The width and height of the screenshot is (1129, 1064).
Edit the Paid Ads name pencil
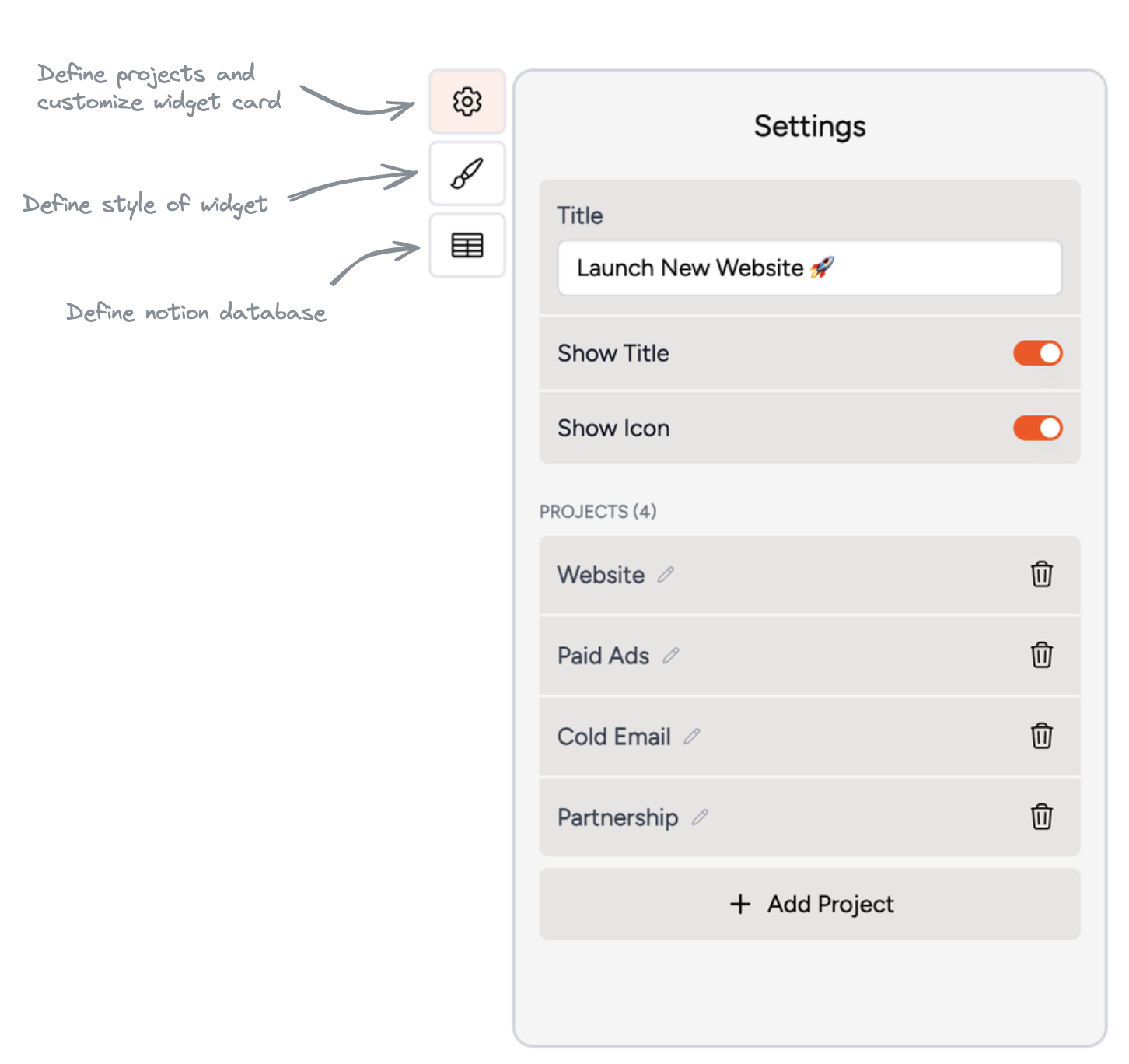[x=670, y=656]
